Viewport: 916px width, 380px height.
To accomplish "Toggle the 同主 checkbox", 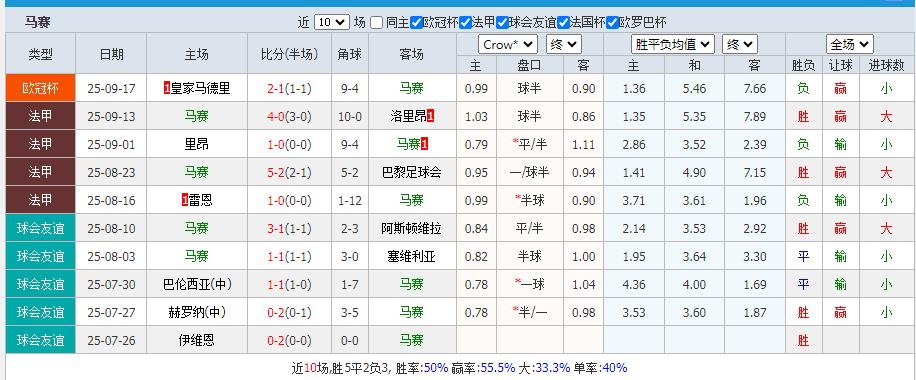I will [377, 23].
